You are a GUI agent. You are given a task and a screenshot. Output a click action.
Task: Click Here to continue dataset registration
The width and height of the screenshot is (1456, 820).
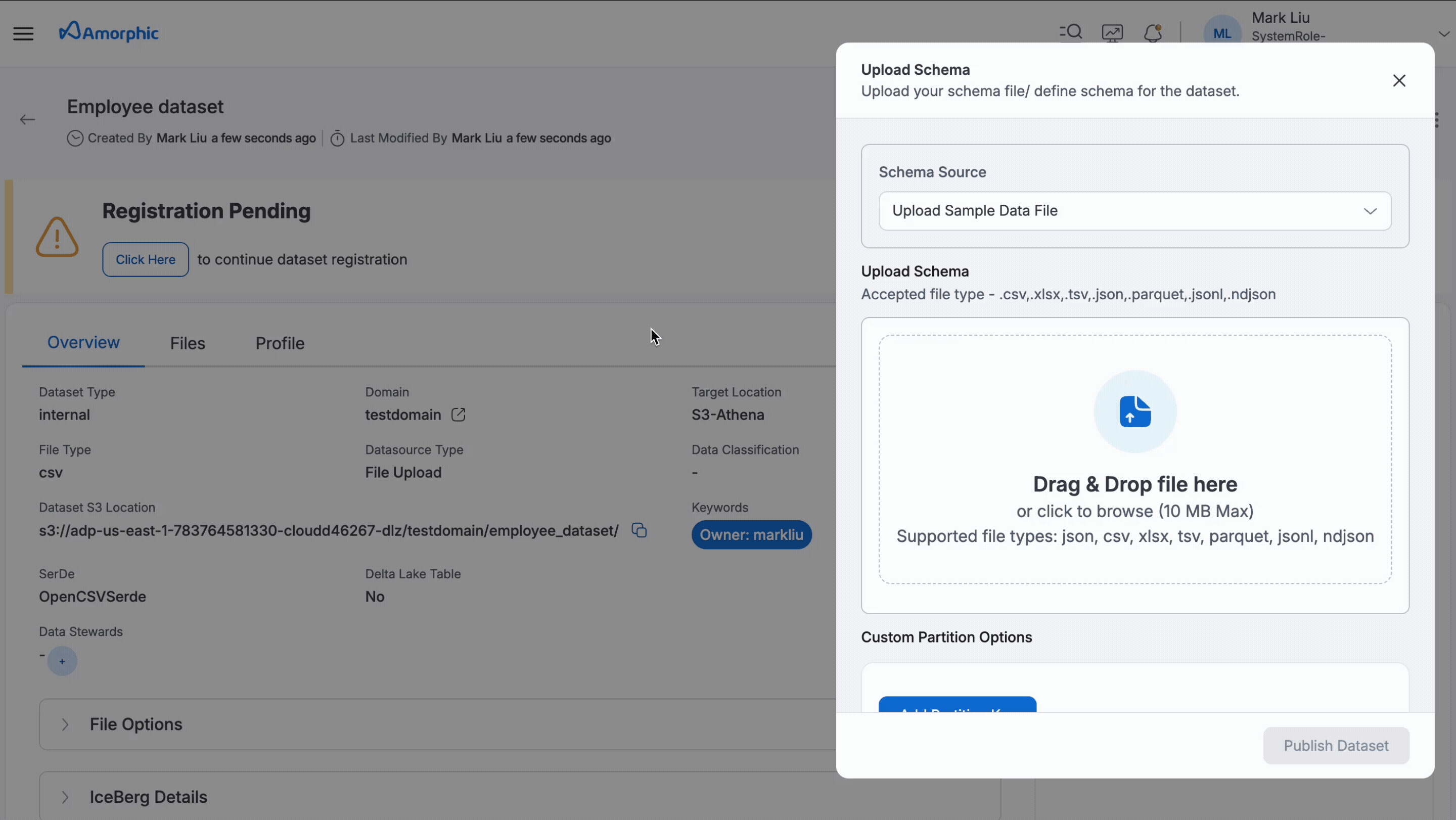(x=145, y=259)
